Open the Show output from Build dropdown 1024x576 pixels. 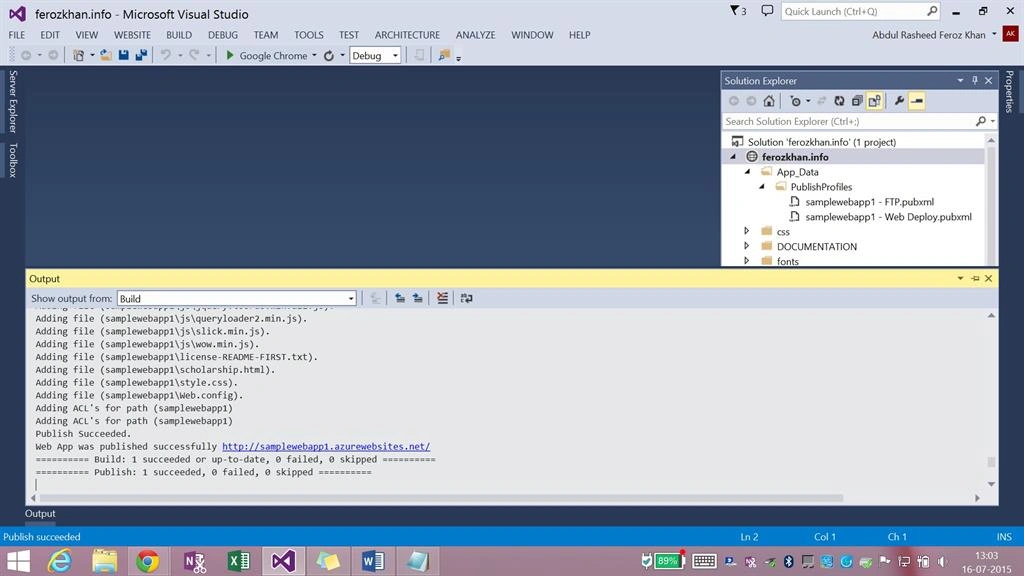(x=236, y=298)
